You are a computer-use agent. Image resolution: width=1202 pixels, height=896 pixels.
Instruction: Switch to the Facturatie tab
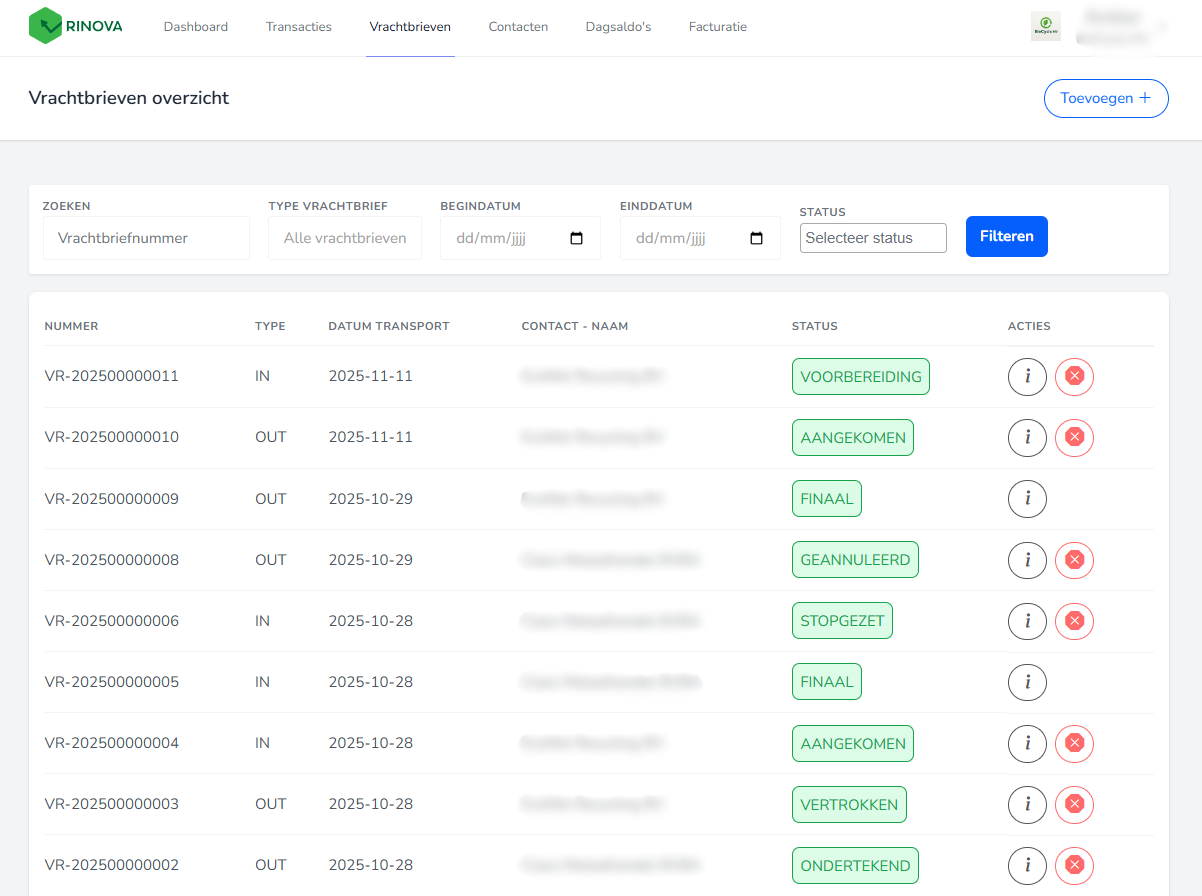[717, 27]
